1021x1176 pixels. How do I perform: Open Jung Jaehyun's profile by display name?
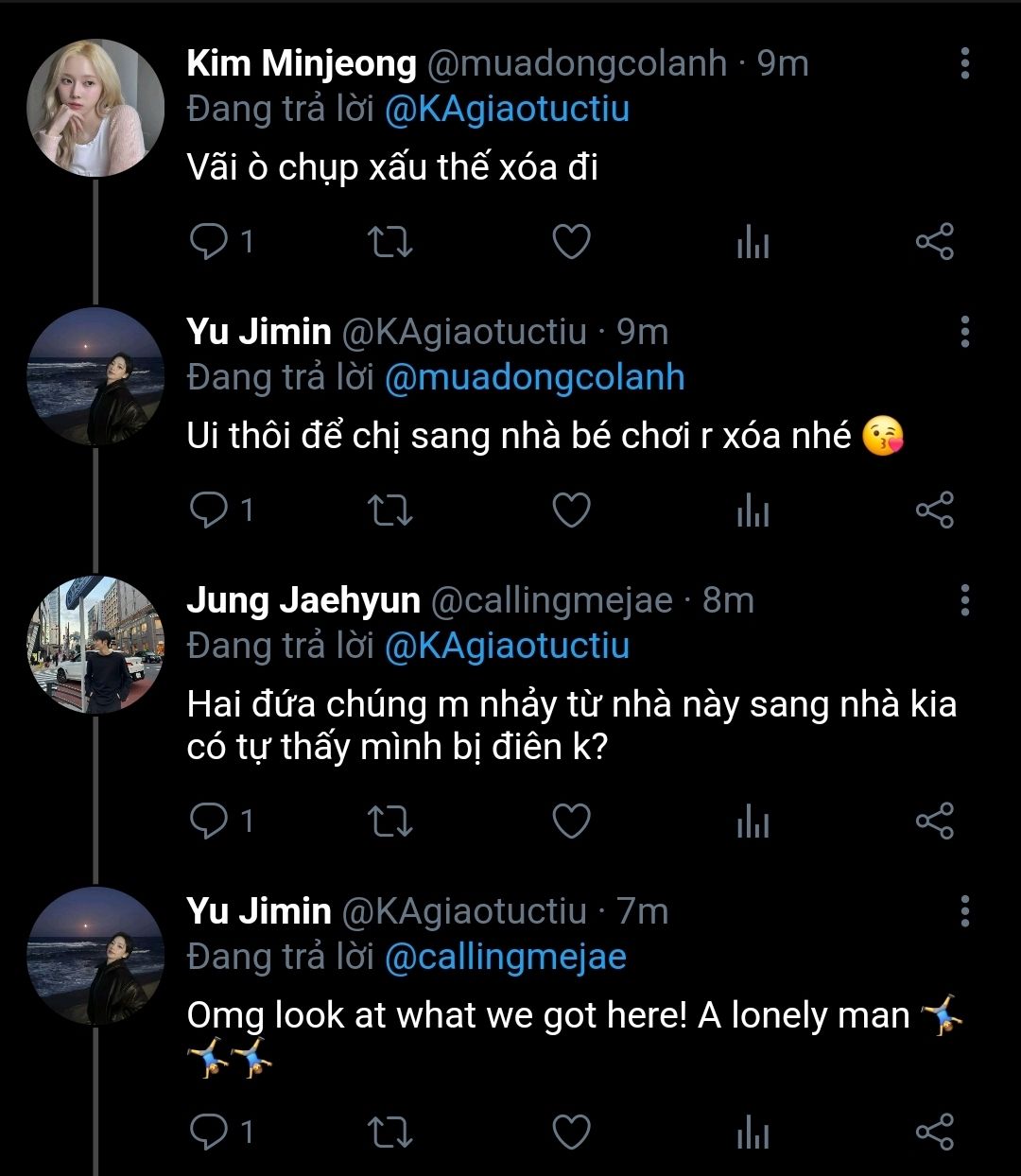point(303,600)
